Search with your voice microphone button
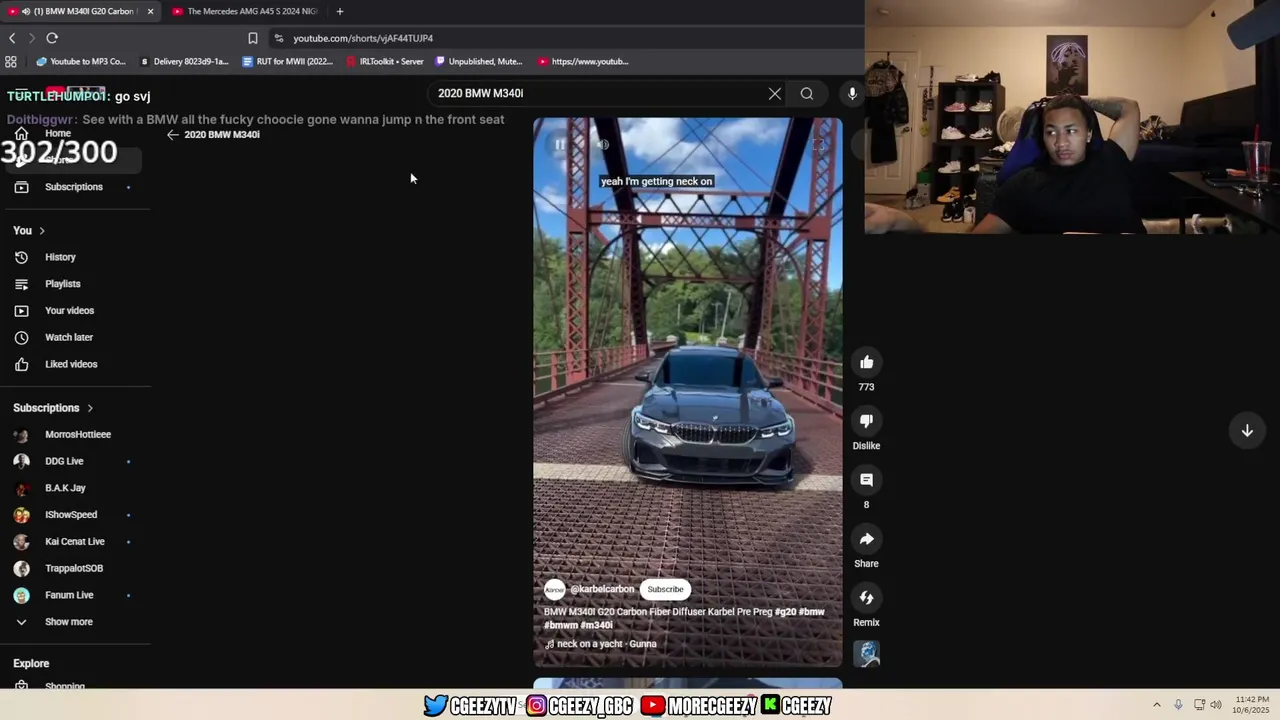This screenshot has height=720, width=1280. click(x=852, y=94)
